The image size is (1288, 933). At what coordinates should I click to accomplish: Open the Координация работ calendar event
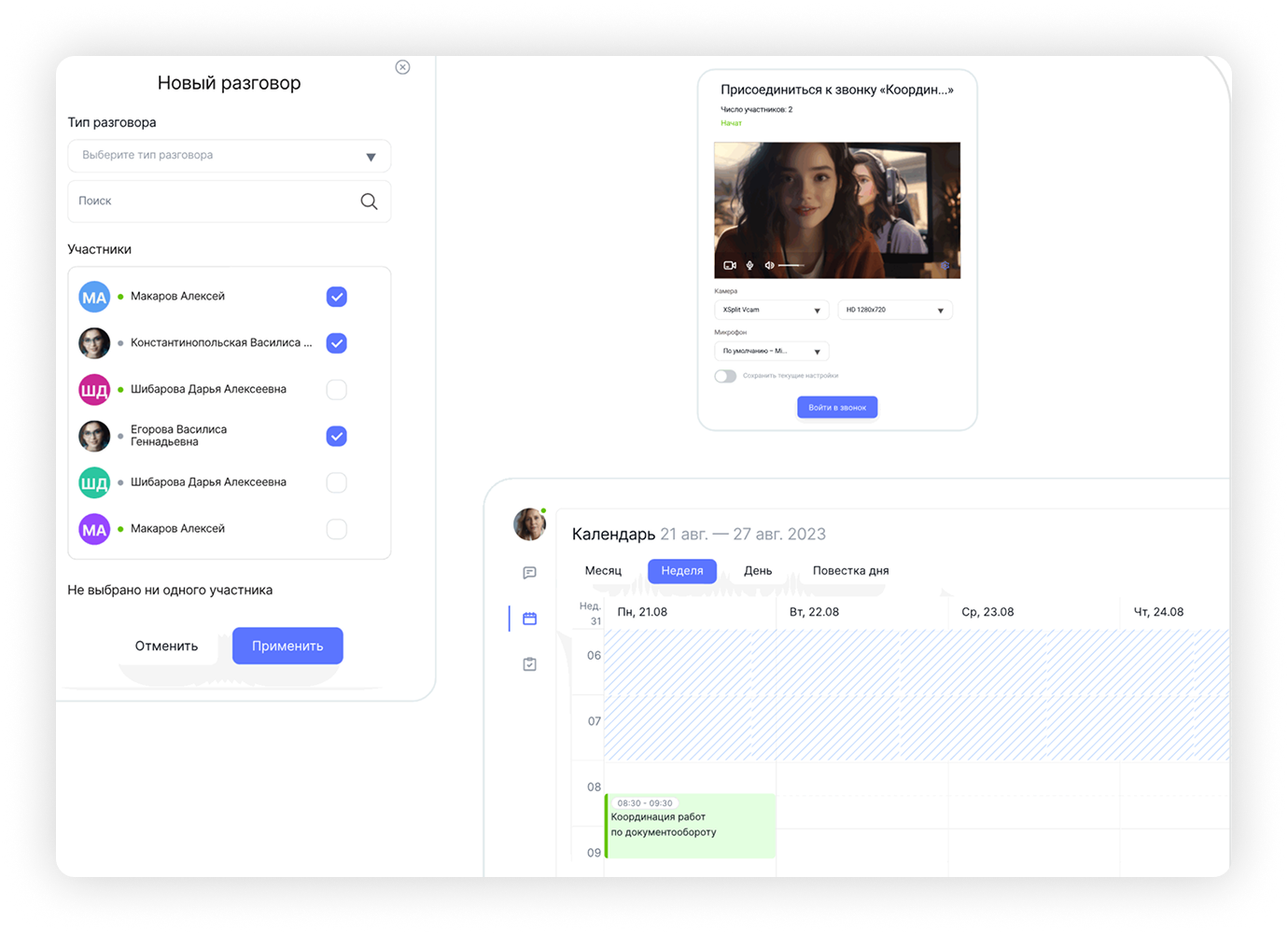[x=691, y=826]
